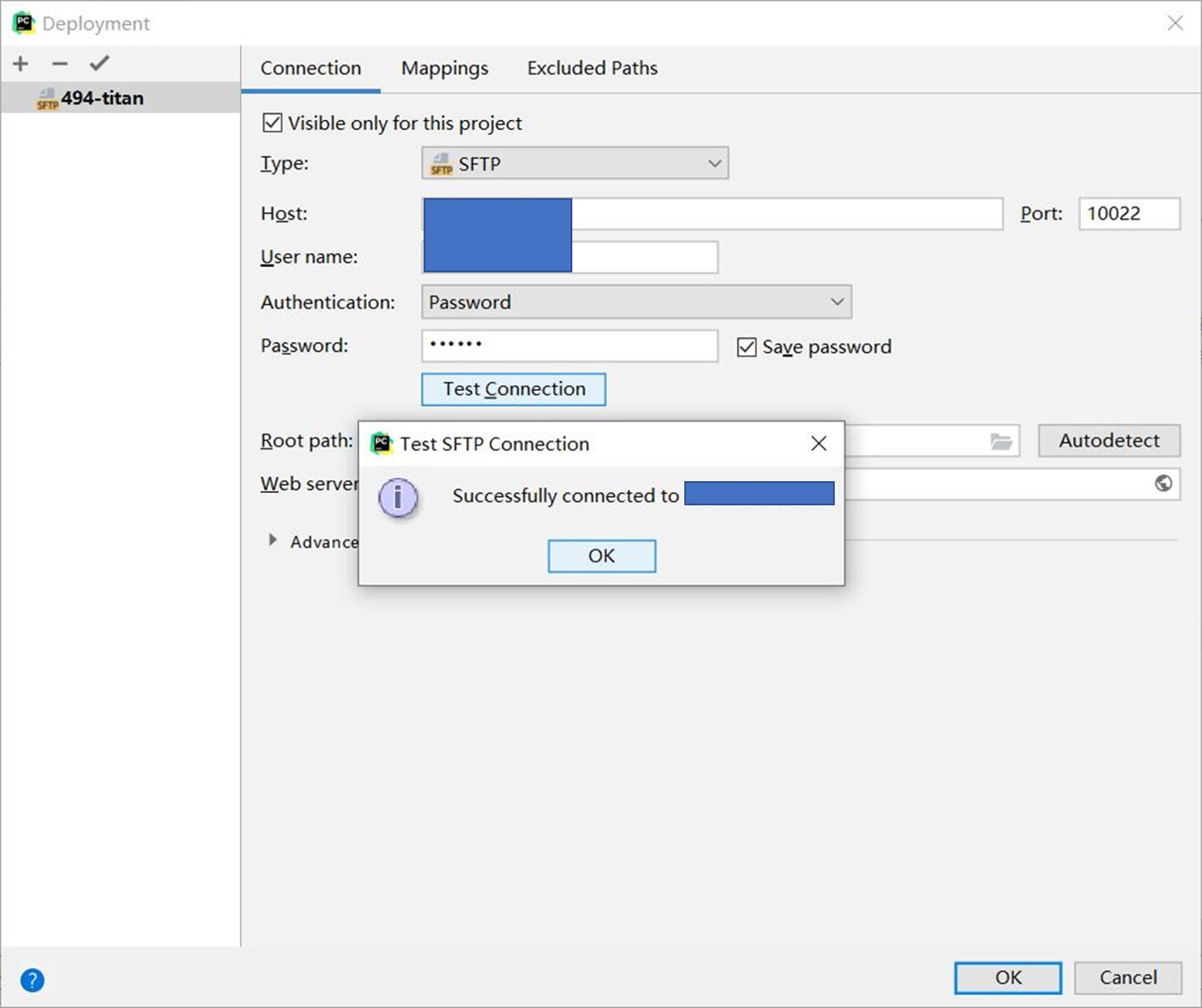The image size is (1202, 1008).
Task: Confirm the success dialog with OK
Action: [x=602, y=556]
